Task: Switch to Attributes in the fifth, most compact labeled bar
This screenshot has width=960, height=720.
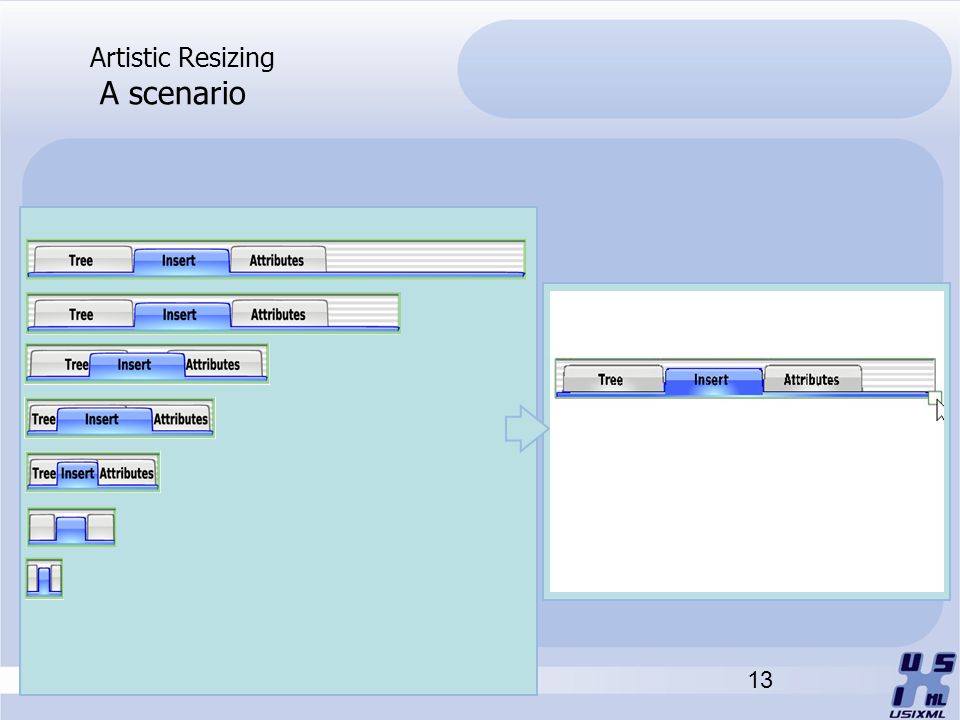Action: [127, 473]
